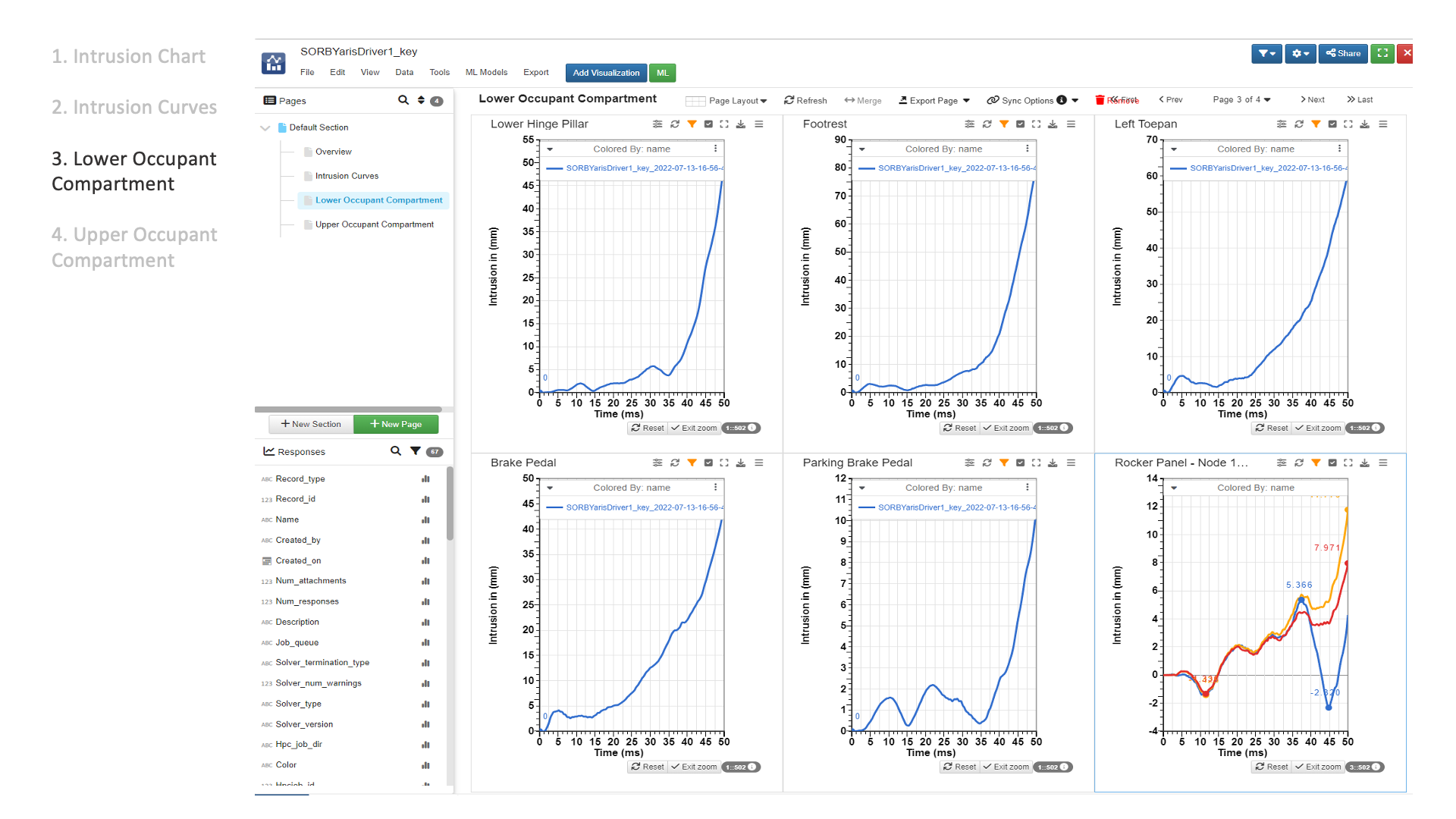Click the New Page button
Image resolution: width=1456 pixels, height=819 pixels.
[x=396, y=425]
